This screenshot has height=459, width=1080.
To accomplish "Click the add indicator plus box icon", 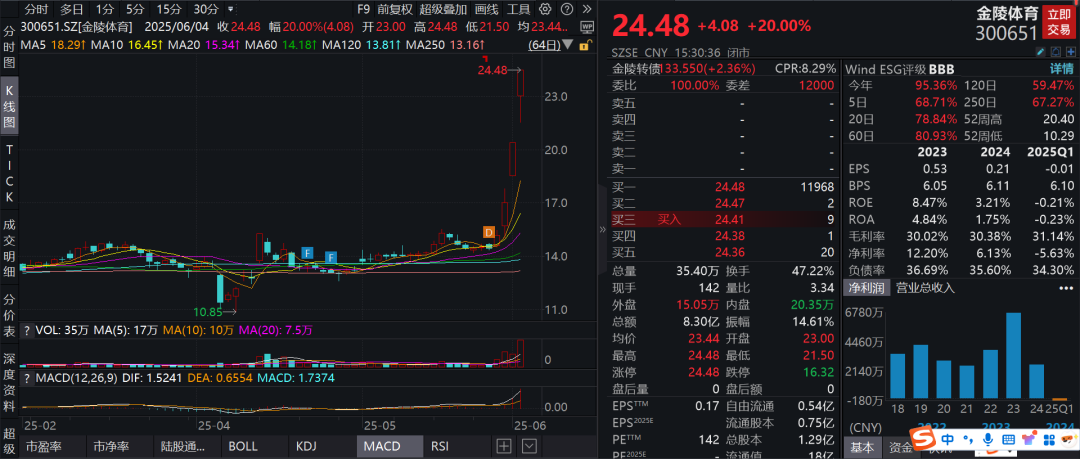I will tap(505, 446).
